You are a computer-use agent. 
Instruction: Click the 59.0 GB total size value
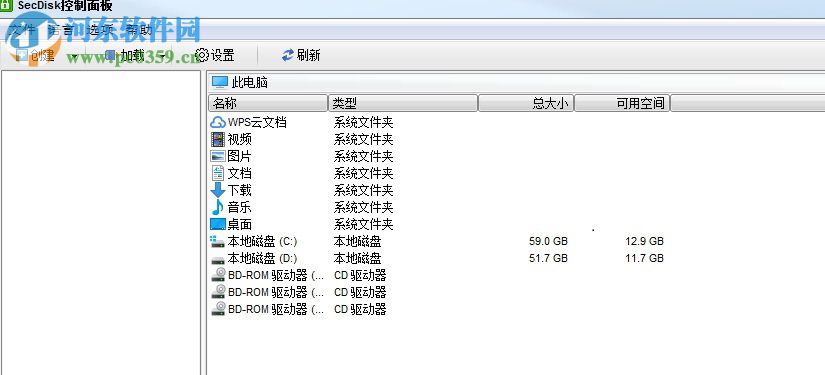[x=548, y=241]
